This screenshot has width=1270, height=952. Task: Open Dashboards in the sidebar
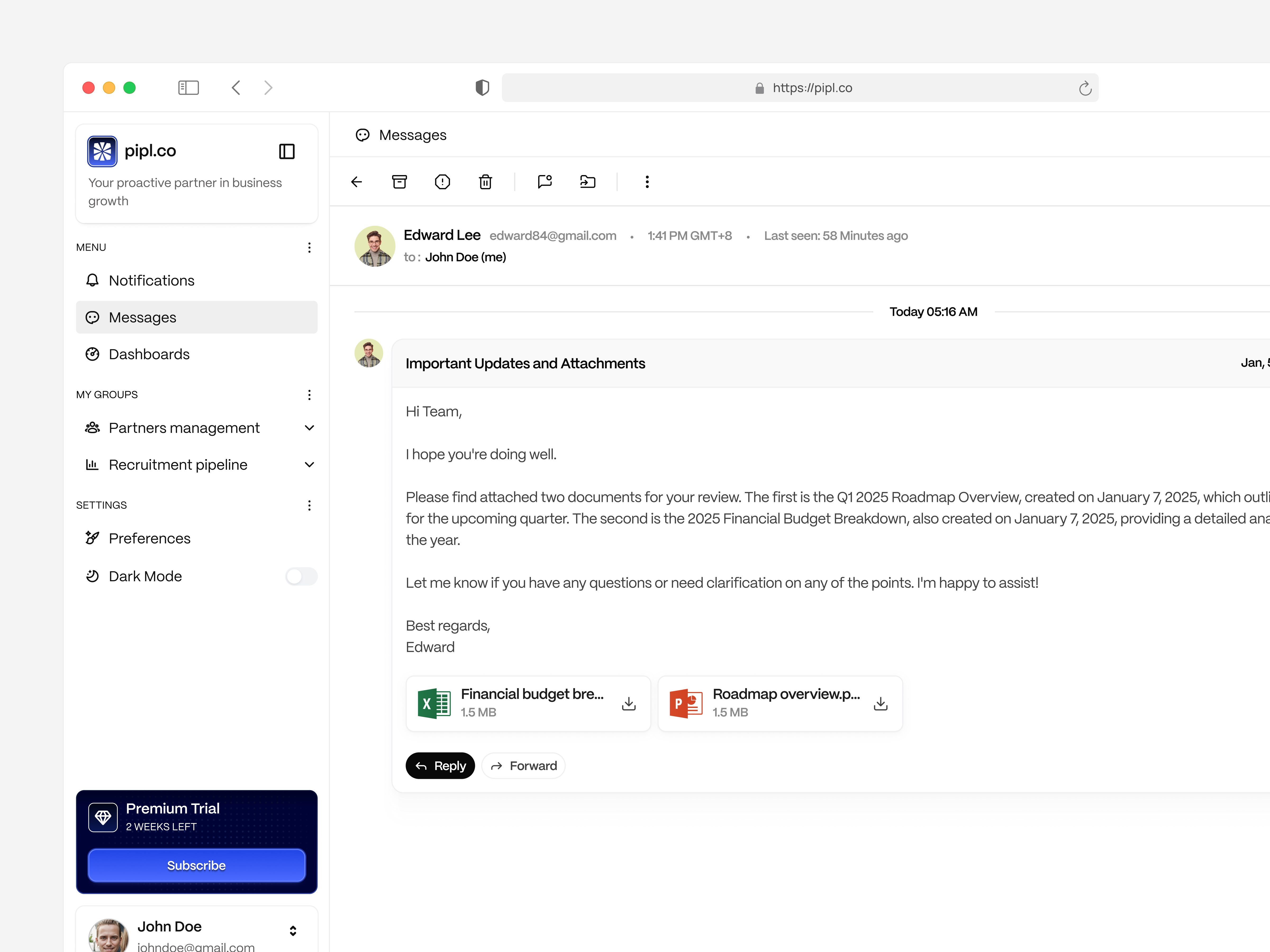[149, 354]
